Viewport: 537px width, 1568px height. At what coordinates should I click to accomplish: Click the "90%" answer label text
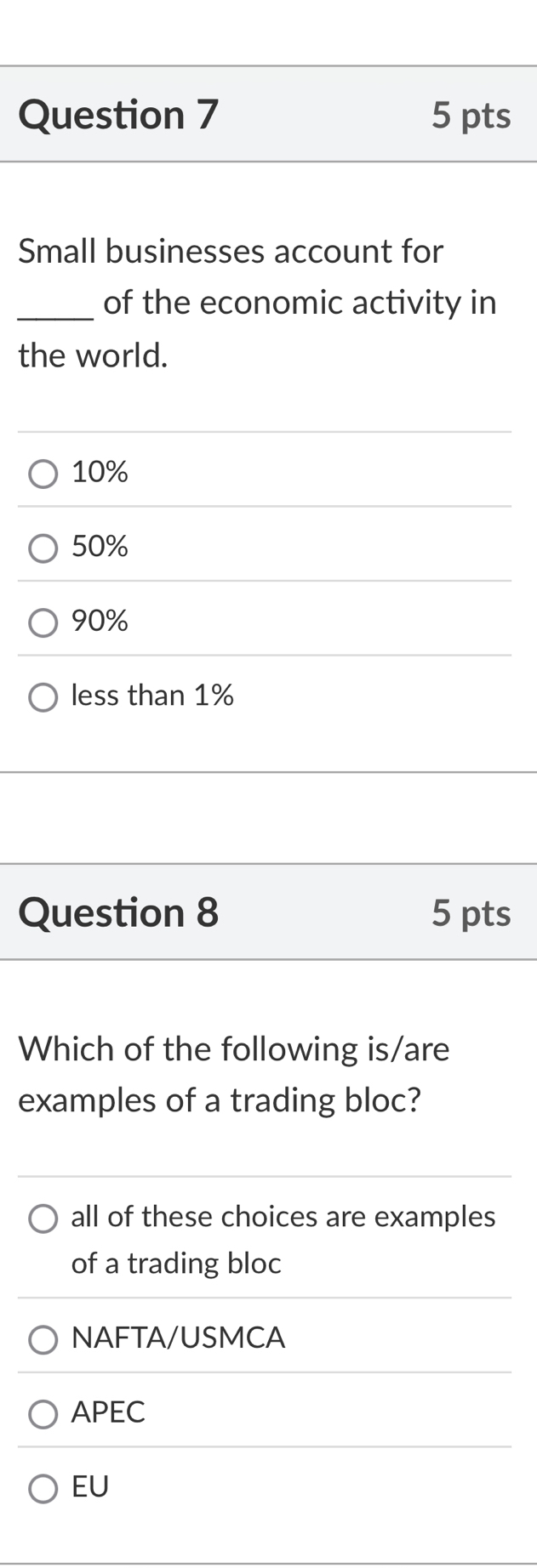click(100, 622)
